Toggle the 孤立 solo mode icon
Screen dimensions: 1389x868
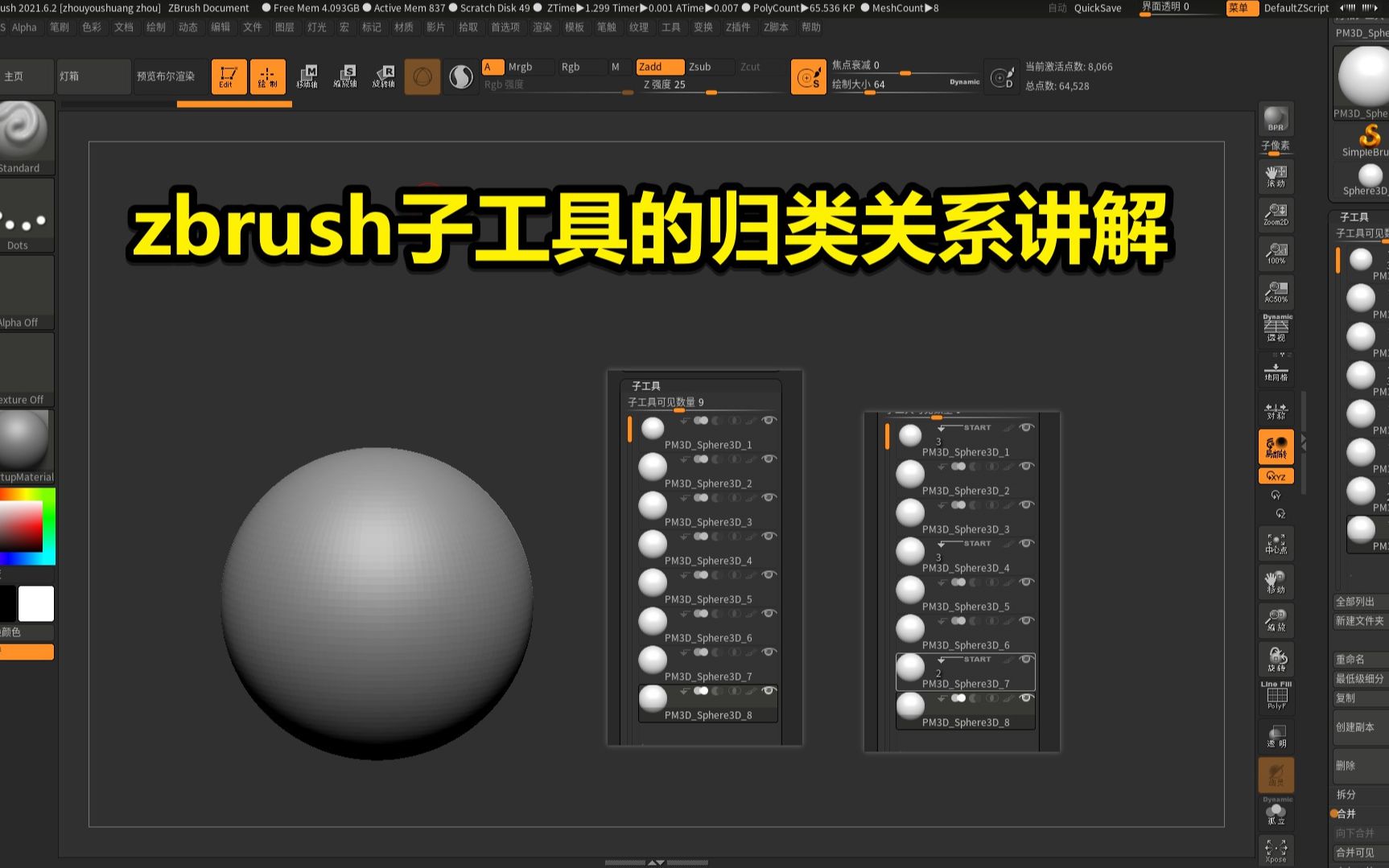tap(1276, 812)
